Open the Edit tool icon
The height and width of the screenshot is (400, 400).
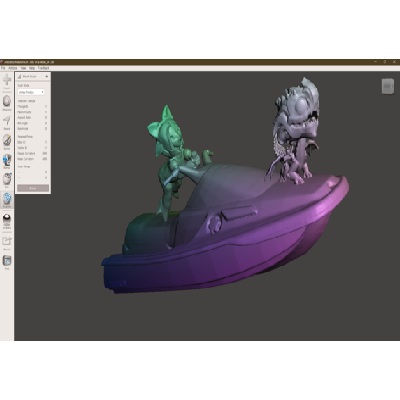click(x=7, y=179)
